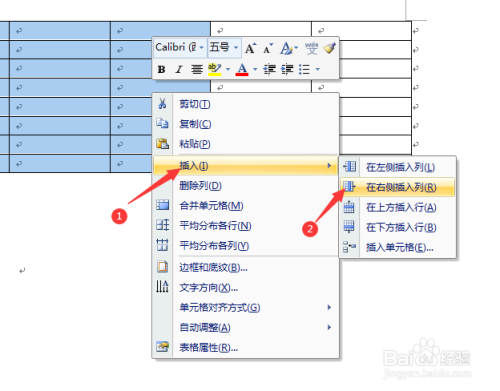Click the merge cells icon
This screenshot has height=391, width=500.
(163, 205)
